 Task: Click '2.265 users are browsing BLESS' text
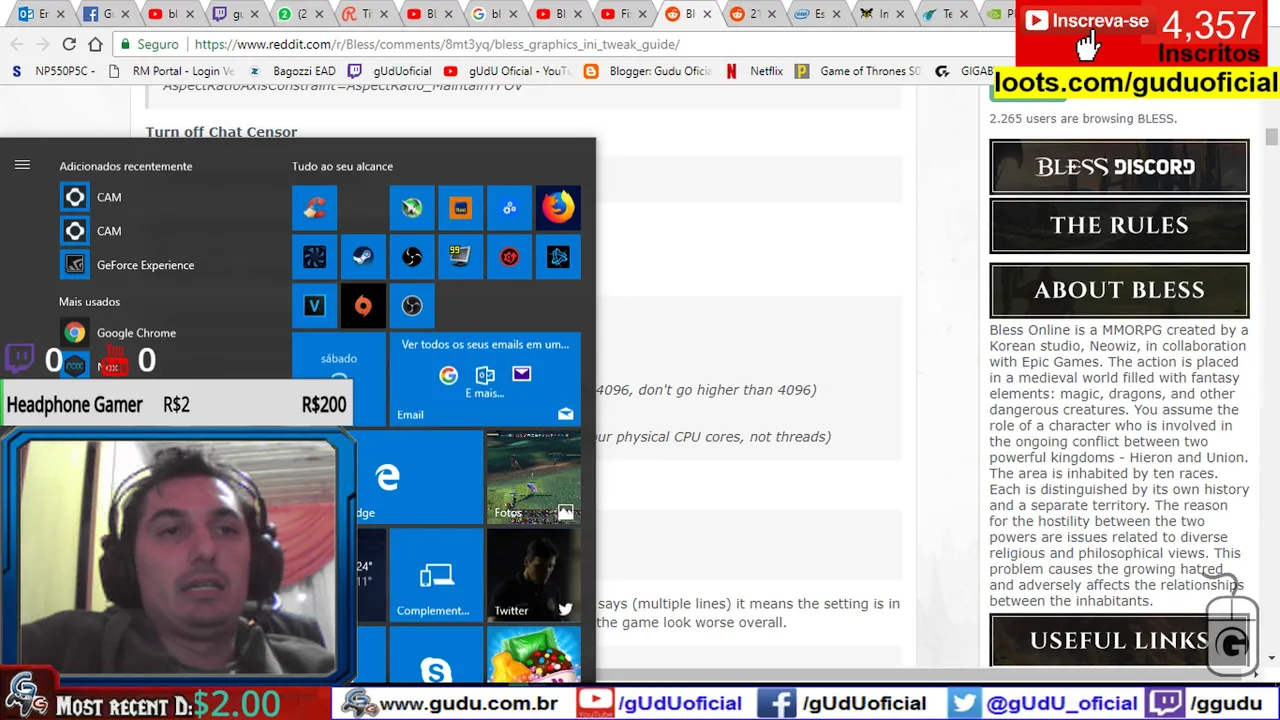click(1083, 118)
